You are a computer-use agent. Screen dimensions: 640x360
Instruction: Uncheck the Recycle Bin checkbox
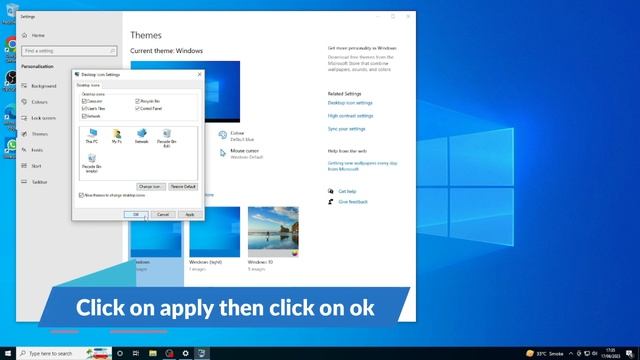tap(138, 101)
